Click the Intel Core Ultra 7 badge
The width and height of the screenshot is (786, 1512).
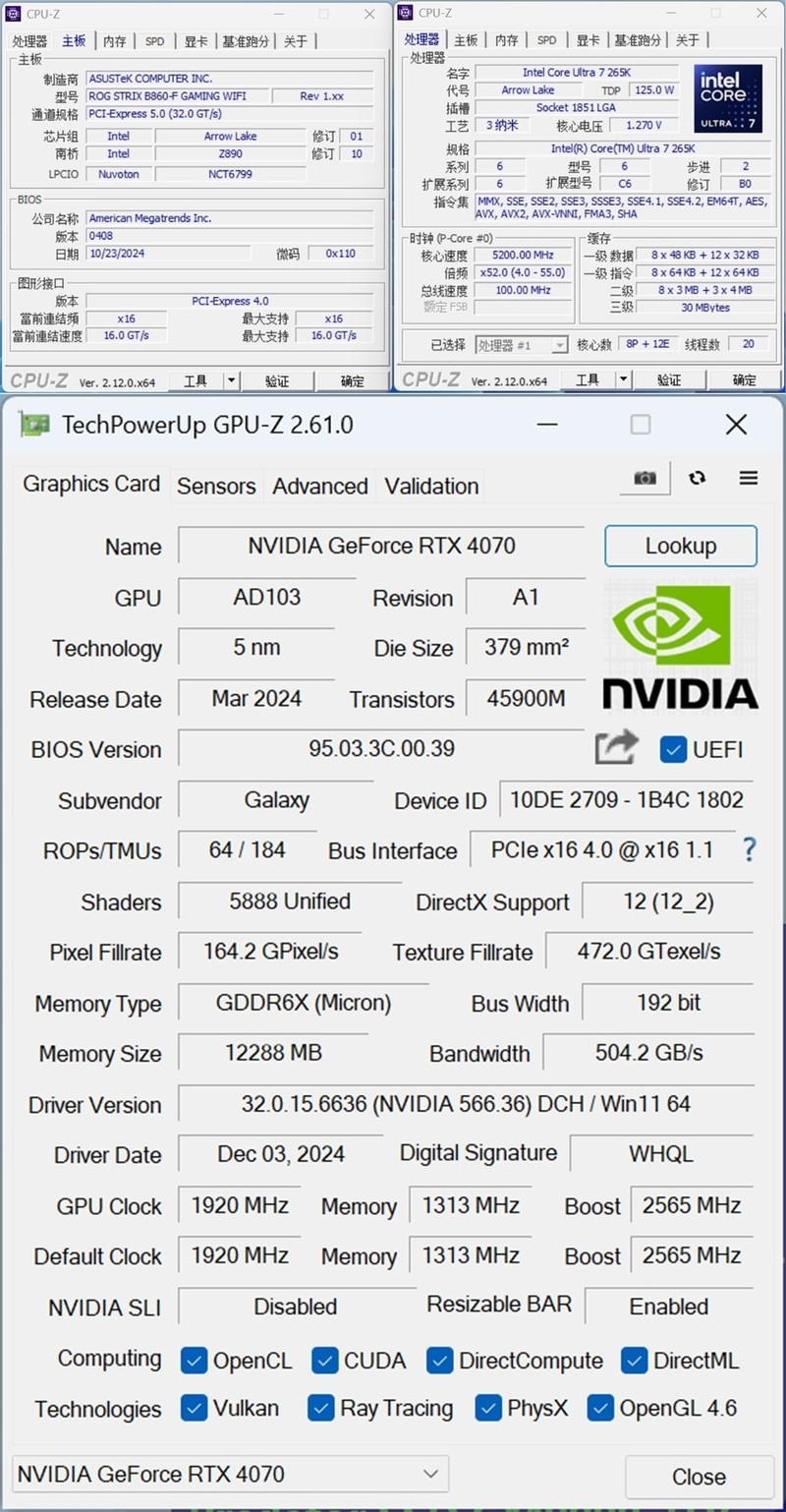[x=727, y=97]
